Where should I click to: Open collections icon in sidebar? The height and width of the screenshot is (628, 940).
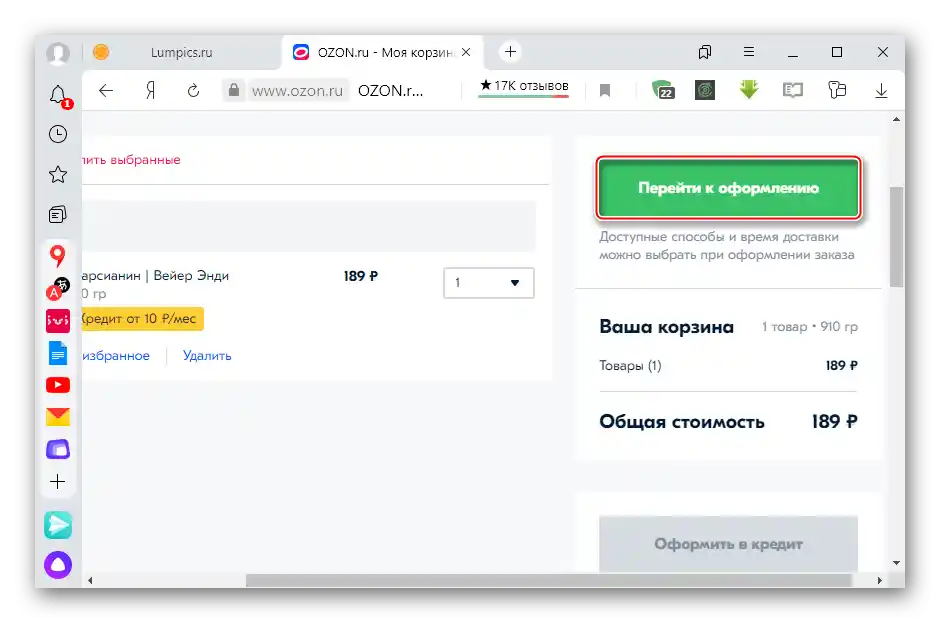(x=58, y=215)
